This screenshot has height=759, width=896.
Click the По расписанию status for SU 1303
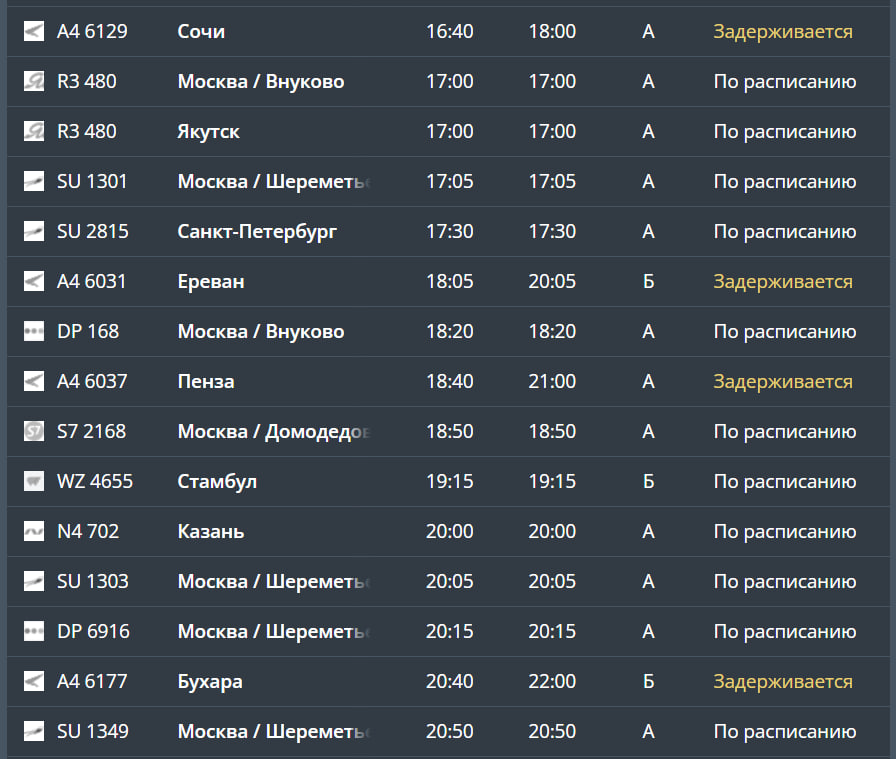click(x=784, y=582)
